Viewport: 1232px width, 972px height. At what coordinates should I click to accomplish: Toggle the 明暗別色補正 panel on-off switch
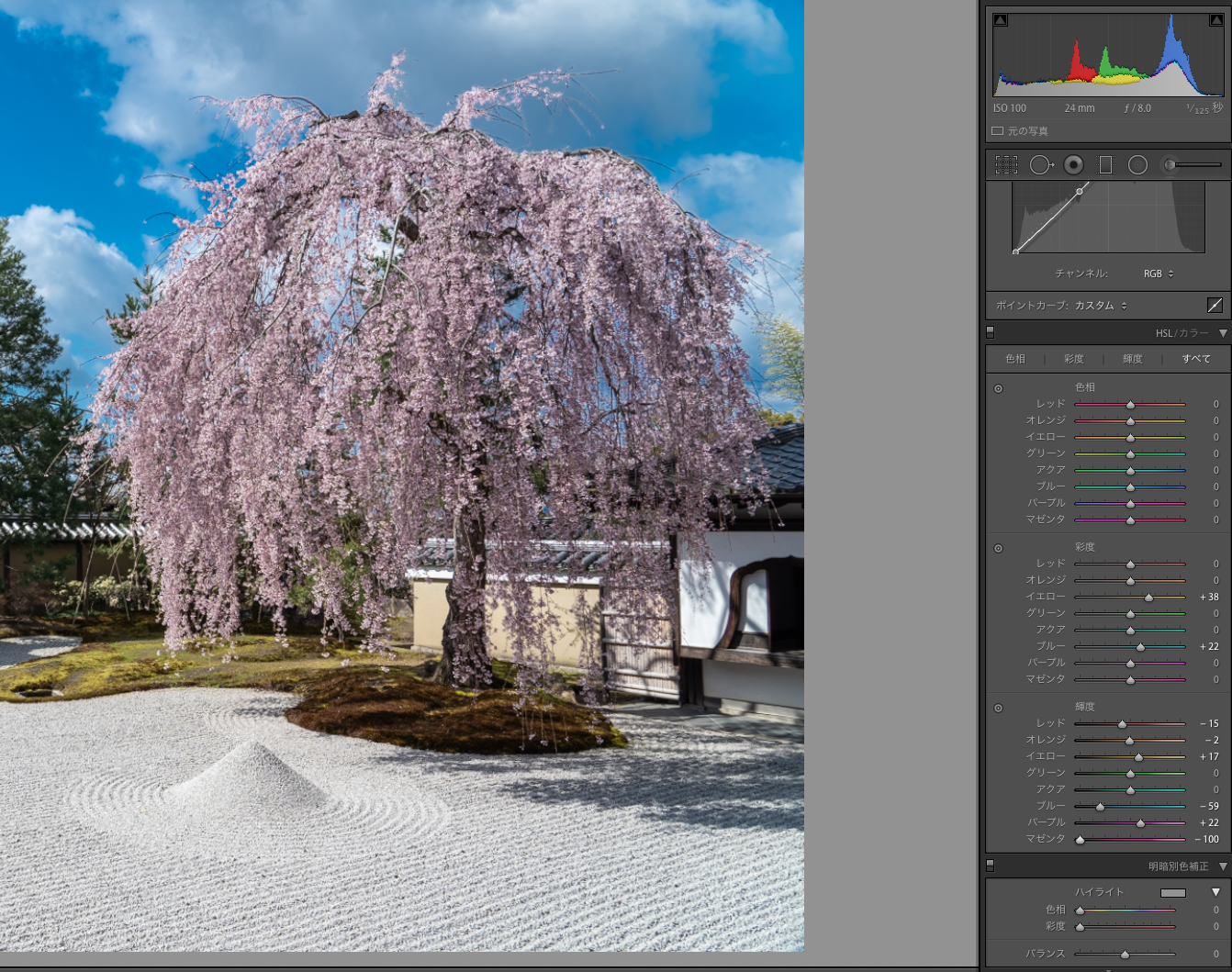(991, 866)
